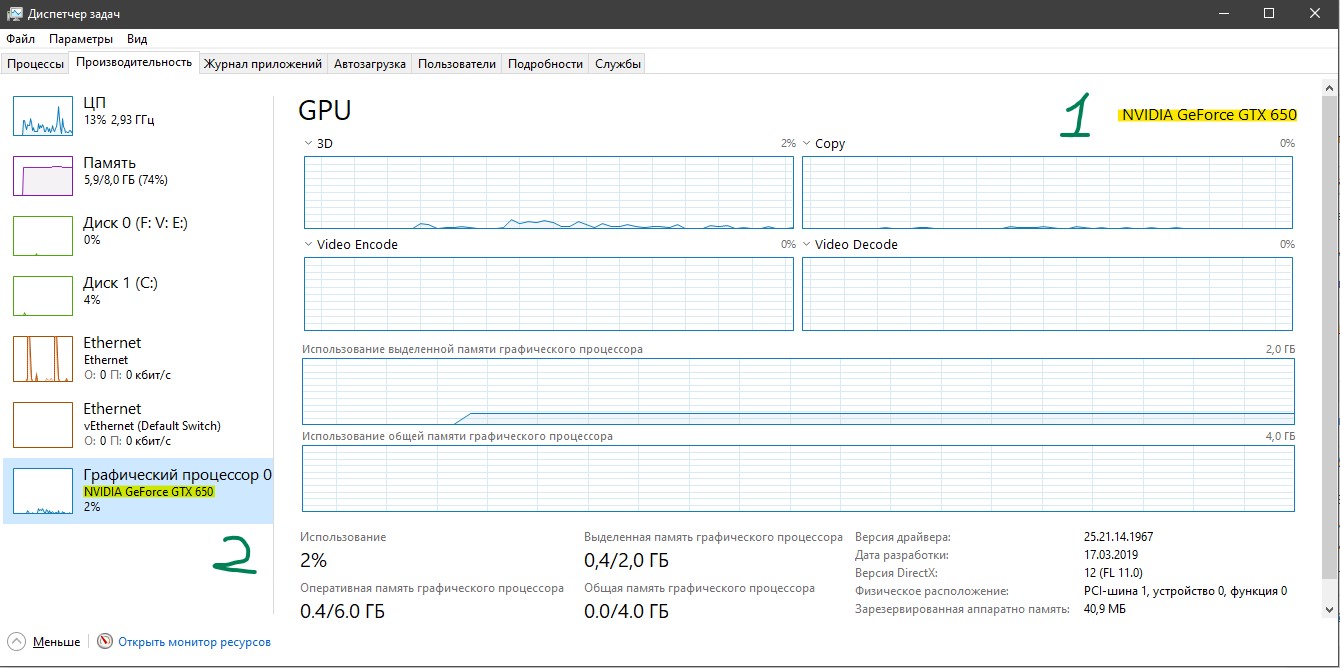This screenshot has width=1340, height=668.
Task: Select Диск 0 (F: V: E:) graph thumbnail
Action: (x=43, y=236)
